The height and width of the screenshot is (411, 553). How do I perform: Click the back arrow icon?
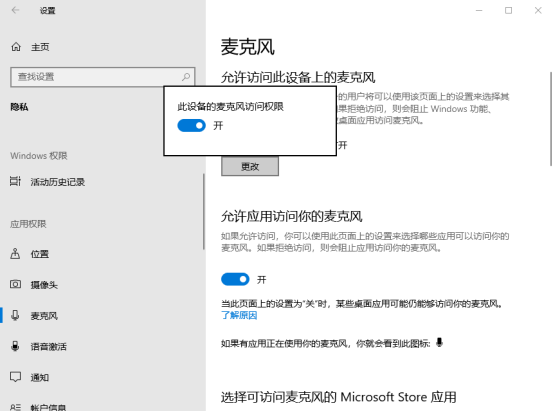click(15, 10)
